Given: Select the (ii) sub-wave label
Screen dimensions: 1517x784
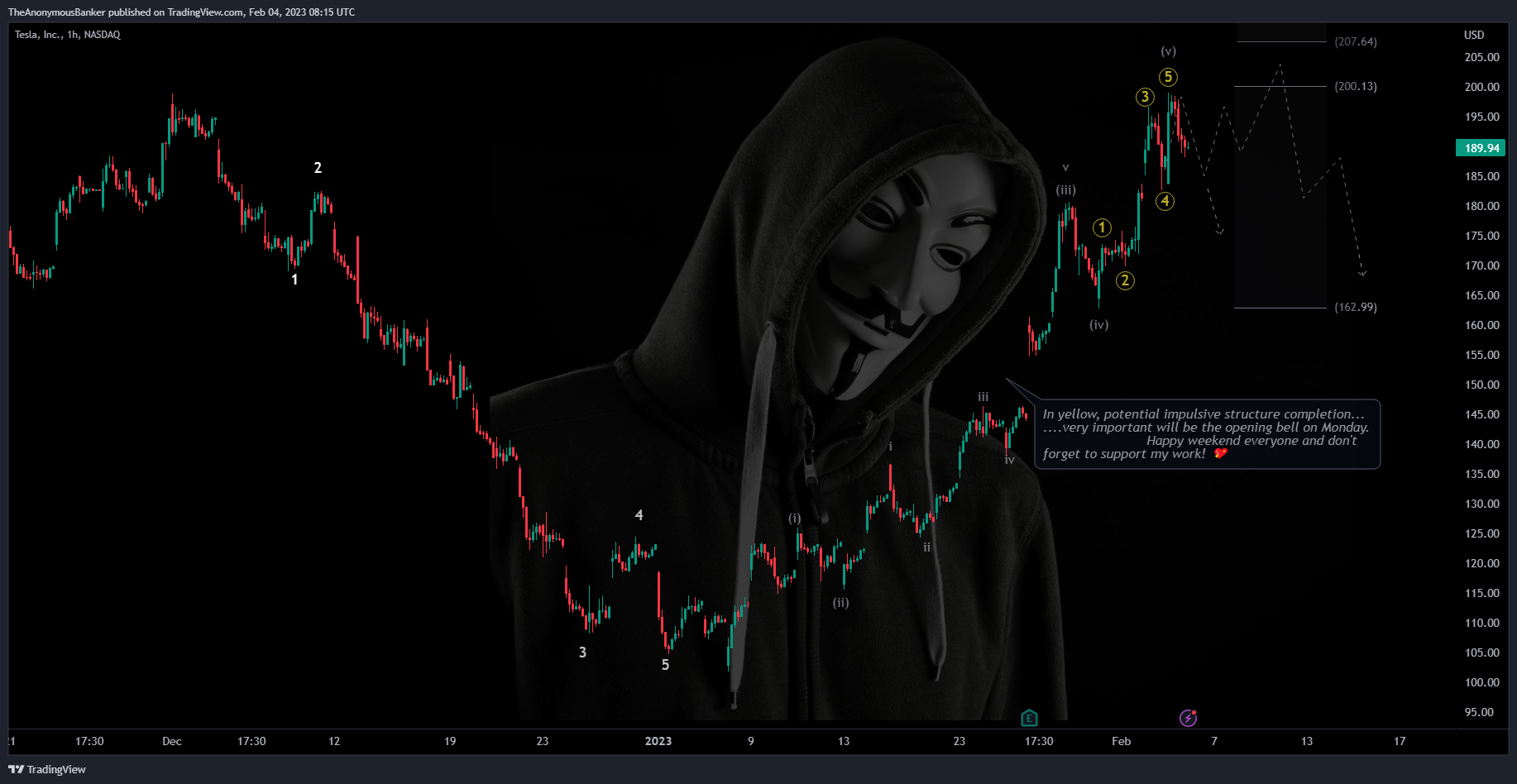Looking at the screenshot, I should pos(840,602).
